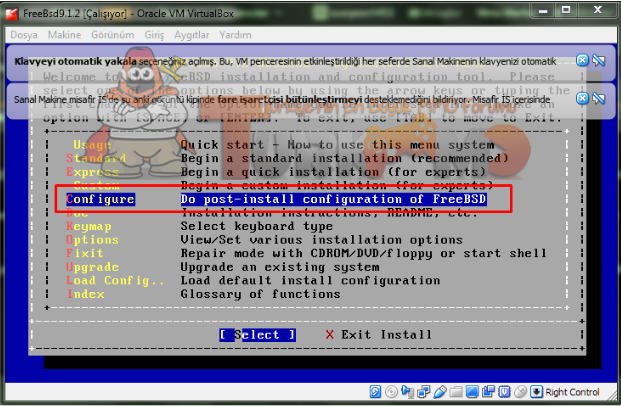
Task: Close the FreeBsd9.1.2 VirtualBox window
Action: tap(598, 11)
